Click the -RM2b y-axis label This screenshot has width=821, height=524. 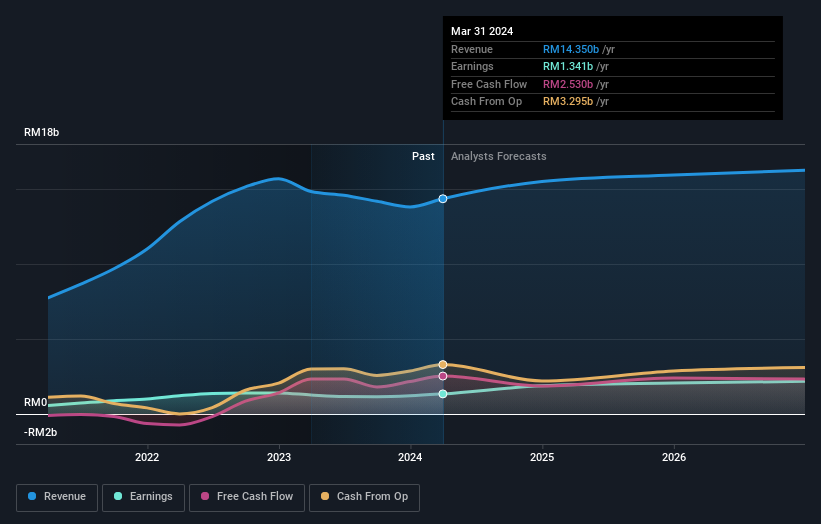pos(40,432)
